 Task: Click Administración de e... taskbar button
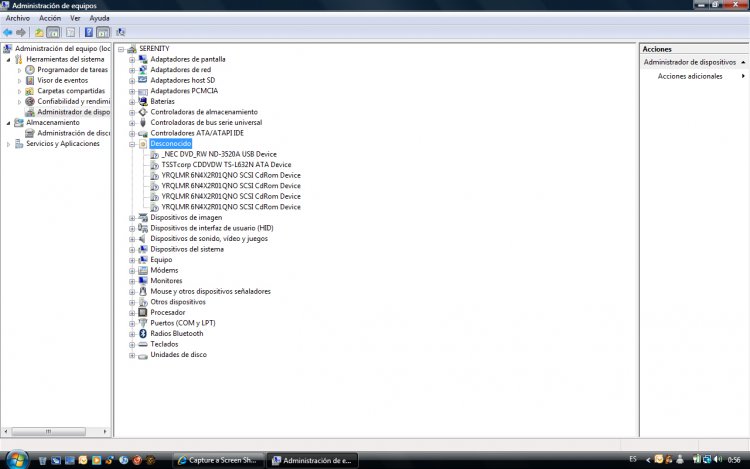click(x=312, y=460)
